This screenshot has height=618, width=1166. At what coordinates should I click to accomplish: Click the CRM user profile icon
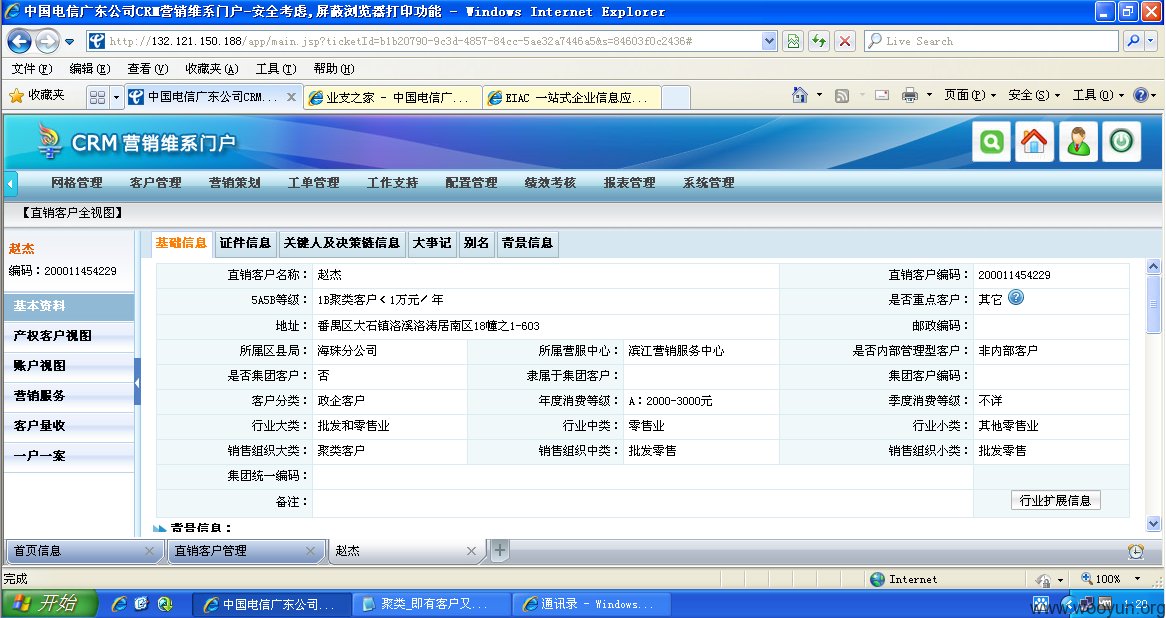pyautogui.click(x=1078, y=141)
